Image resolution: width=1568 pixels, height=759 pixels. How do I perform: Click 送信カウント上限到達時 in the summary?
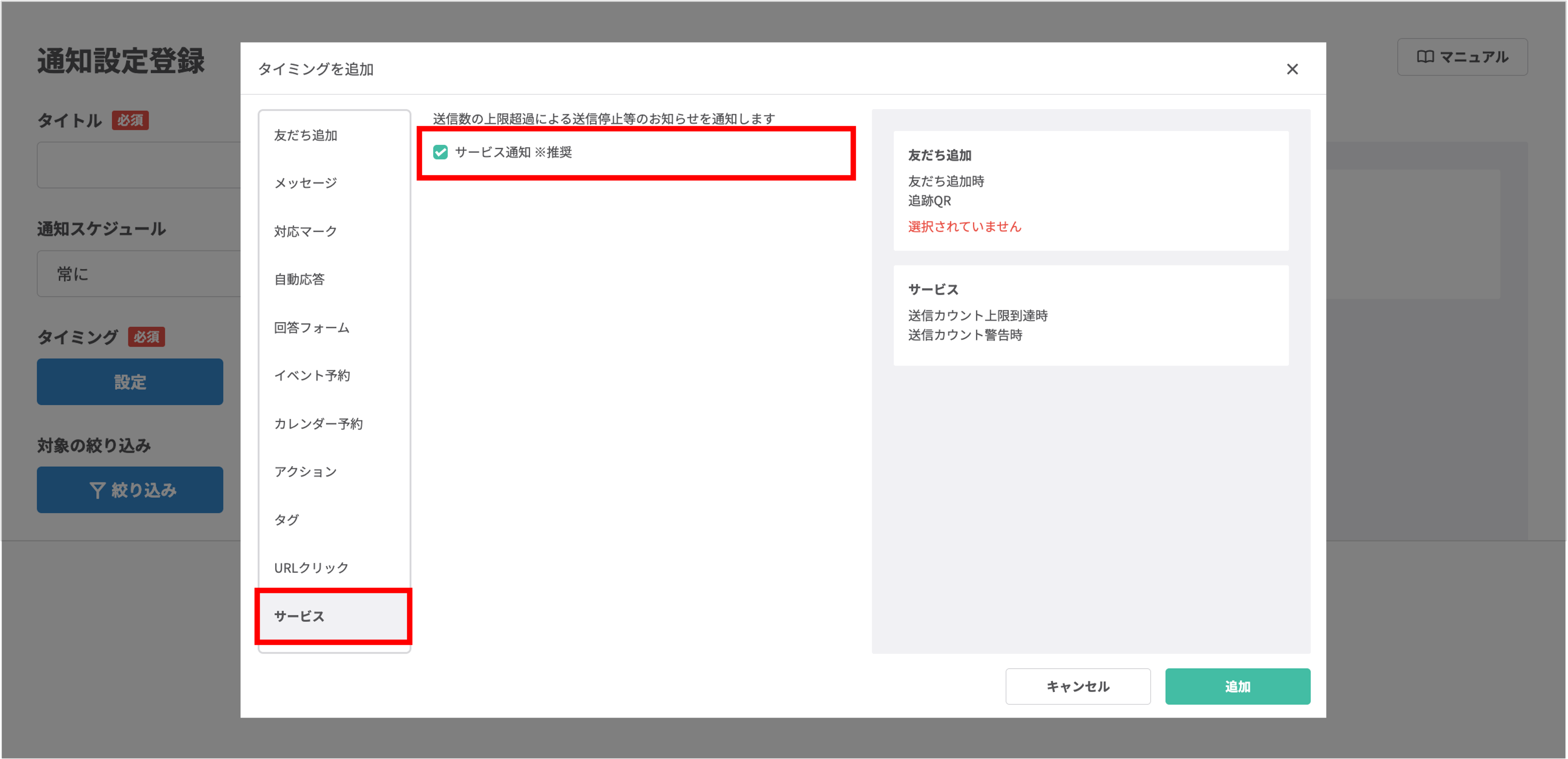coord(978,315)
